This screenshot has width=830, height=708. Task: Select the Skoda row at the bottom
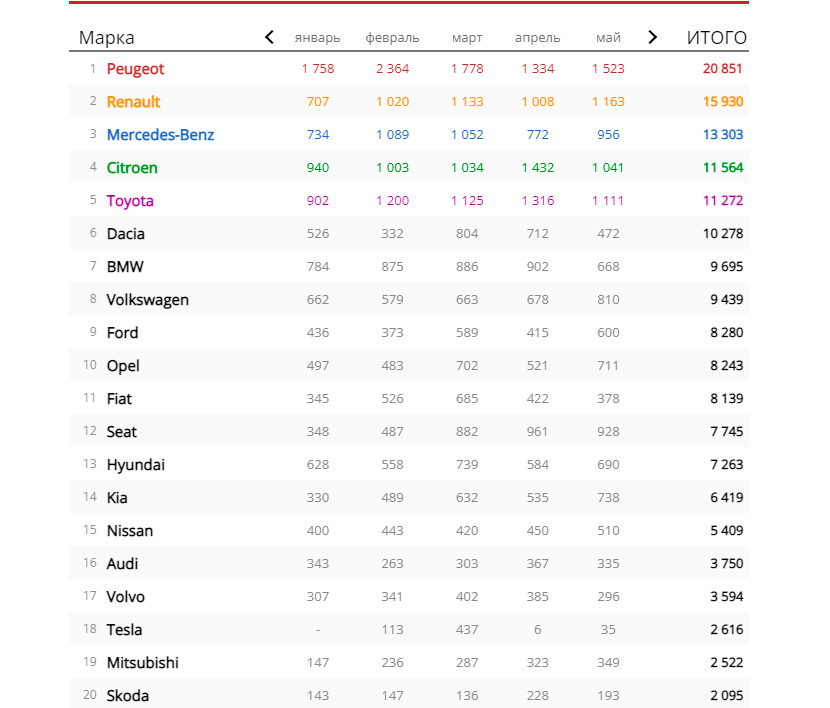coord(128,696)
